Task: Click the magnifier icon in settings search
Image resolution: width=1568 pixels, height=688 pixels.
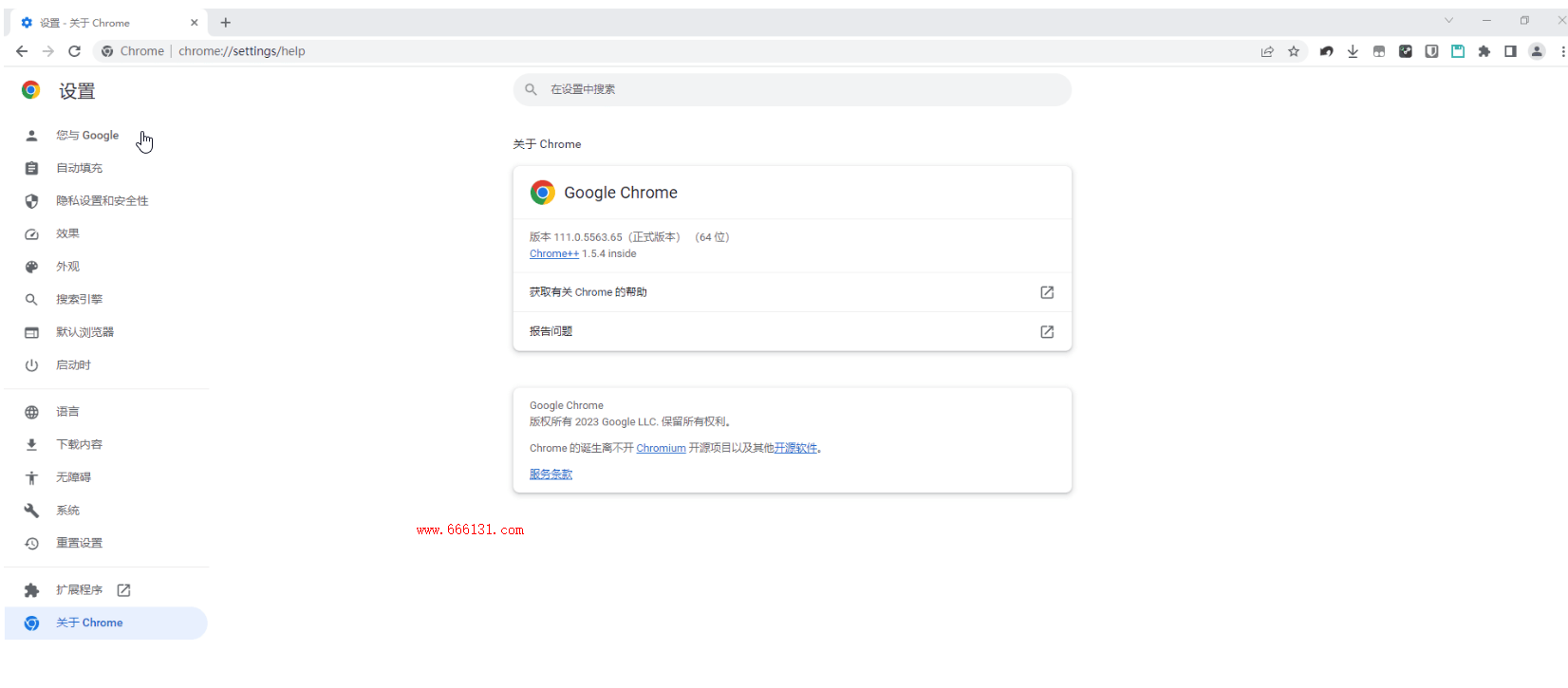Action: click(532, 89)
